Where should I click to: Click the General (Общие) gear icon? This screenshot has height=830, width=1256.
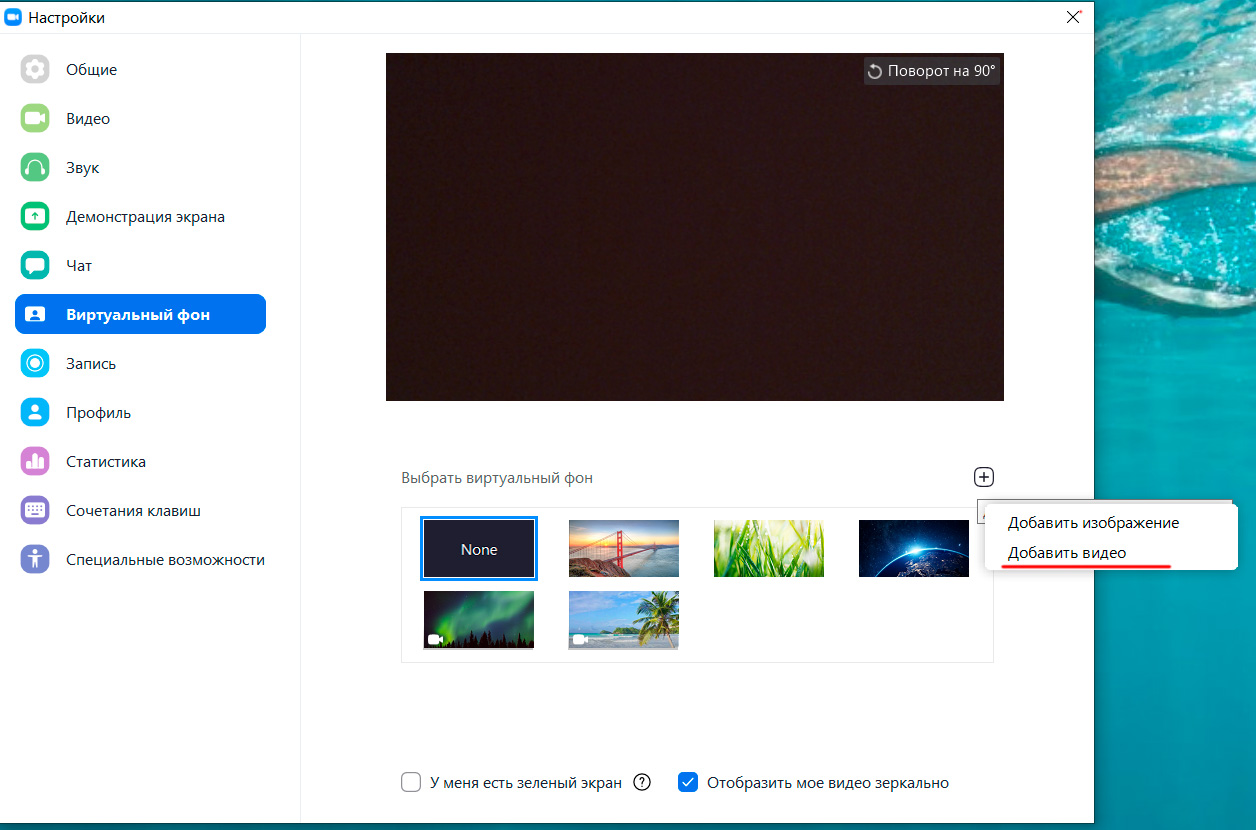(x=35, y=70)
